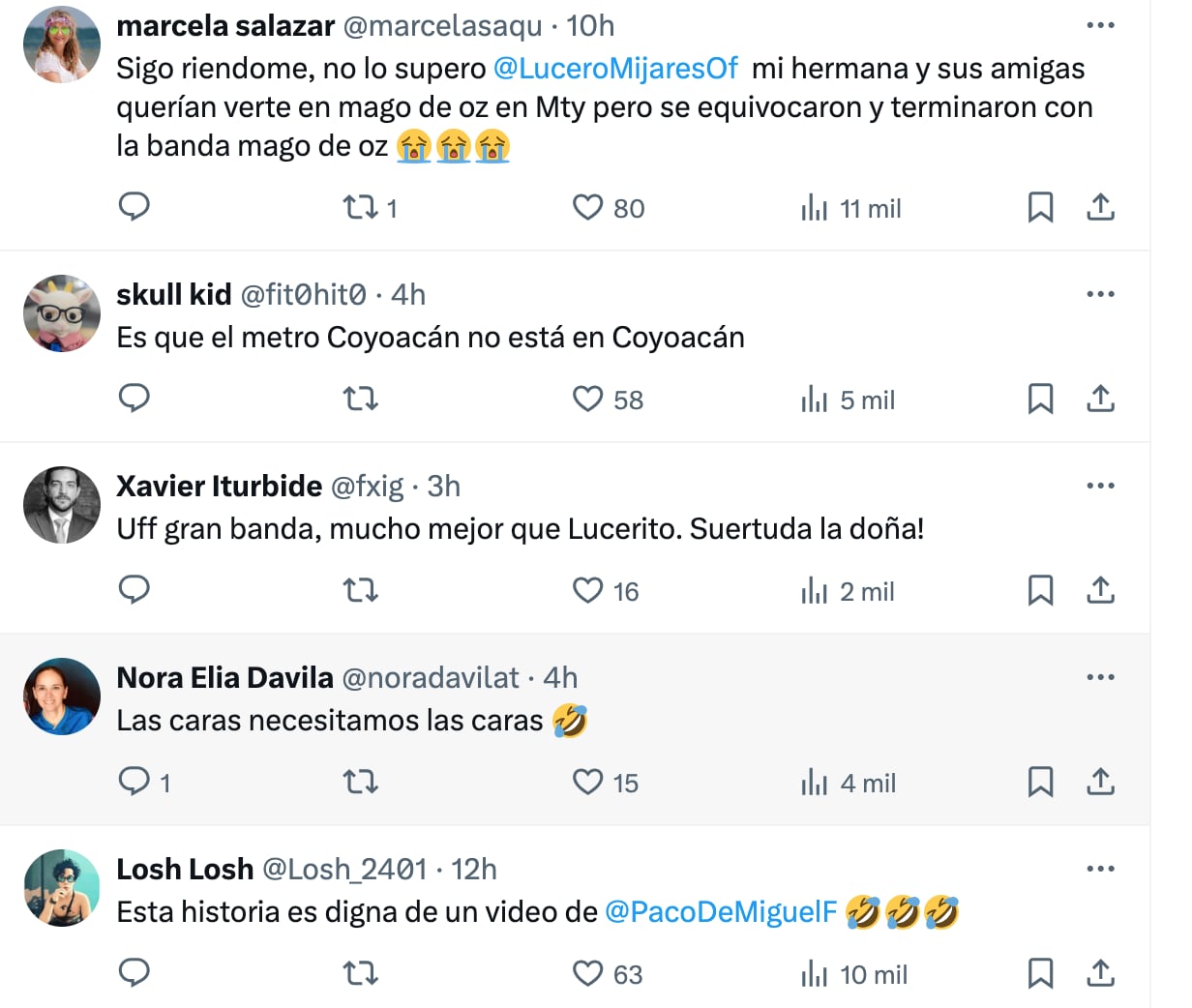The image size is (1192, 1008).
Task: Click the retweet icon on Losh Losh's tweet
Action: click(360, 973)
